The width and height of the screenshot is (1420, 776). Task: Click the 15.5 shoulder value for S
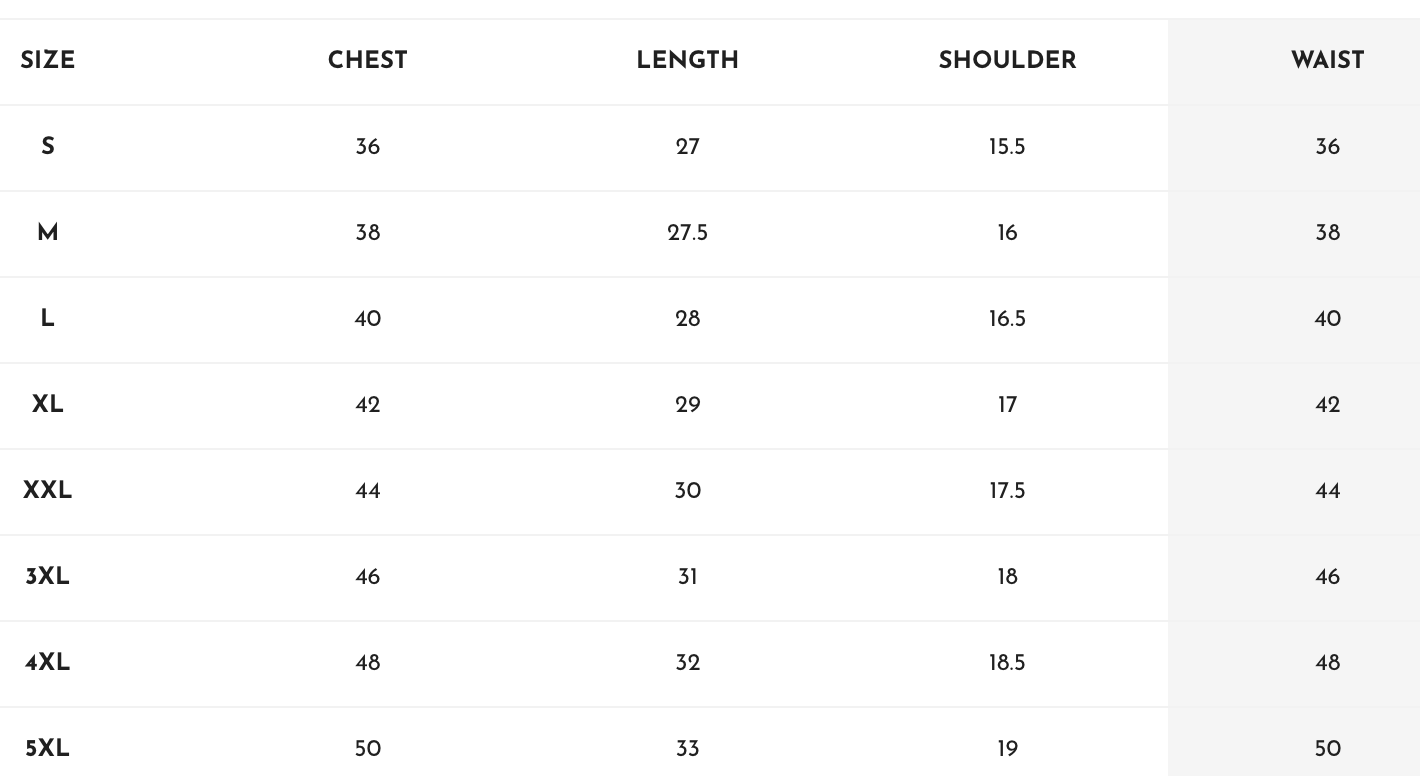pyautogui.click(x=1007, y=146)
